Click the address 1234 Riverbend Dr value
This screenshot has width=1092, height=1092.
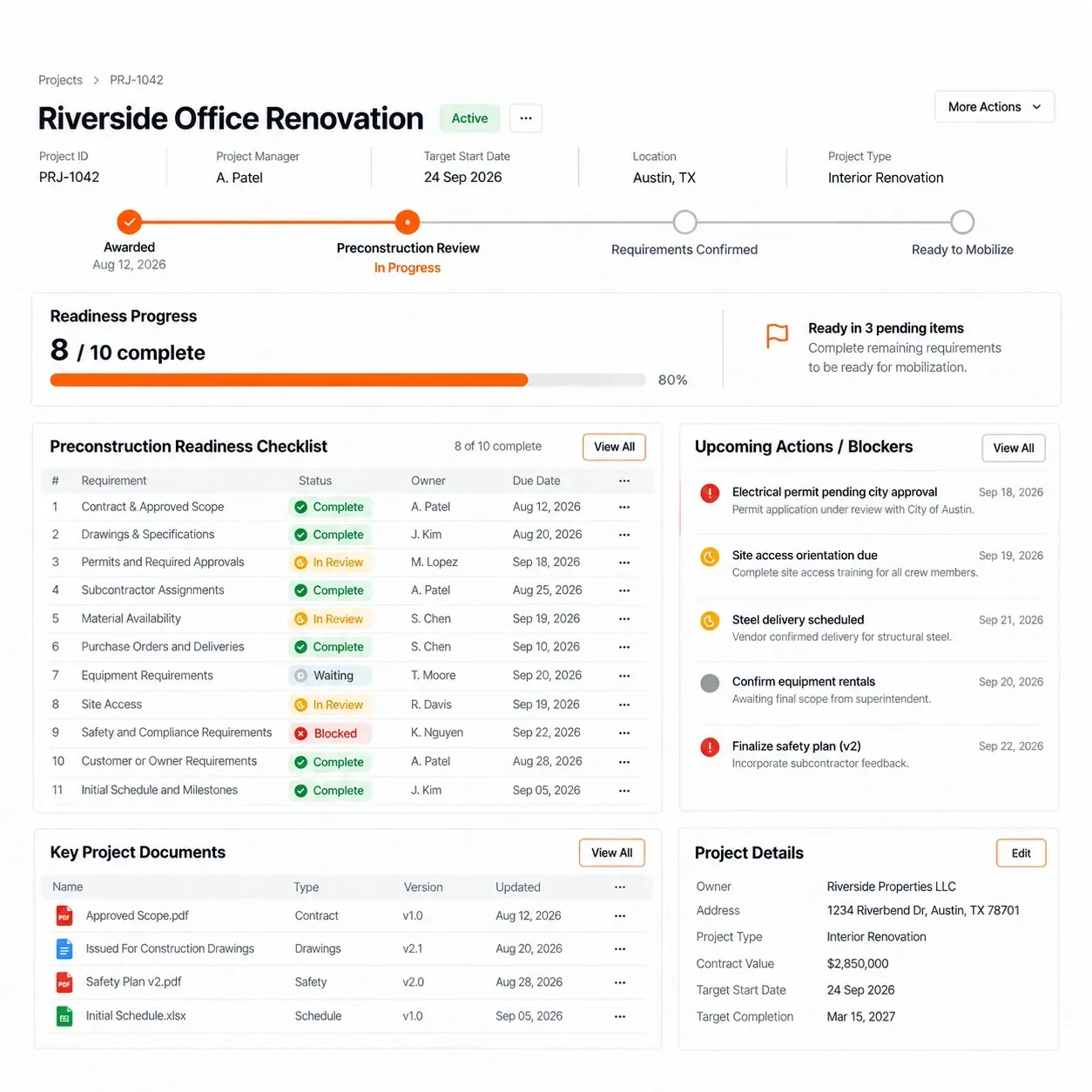[923, 911]
